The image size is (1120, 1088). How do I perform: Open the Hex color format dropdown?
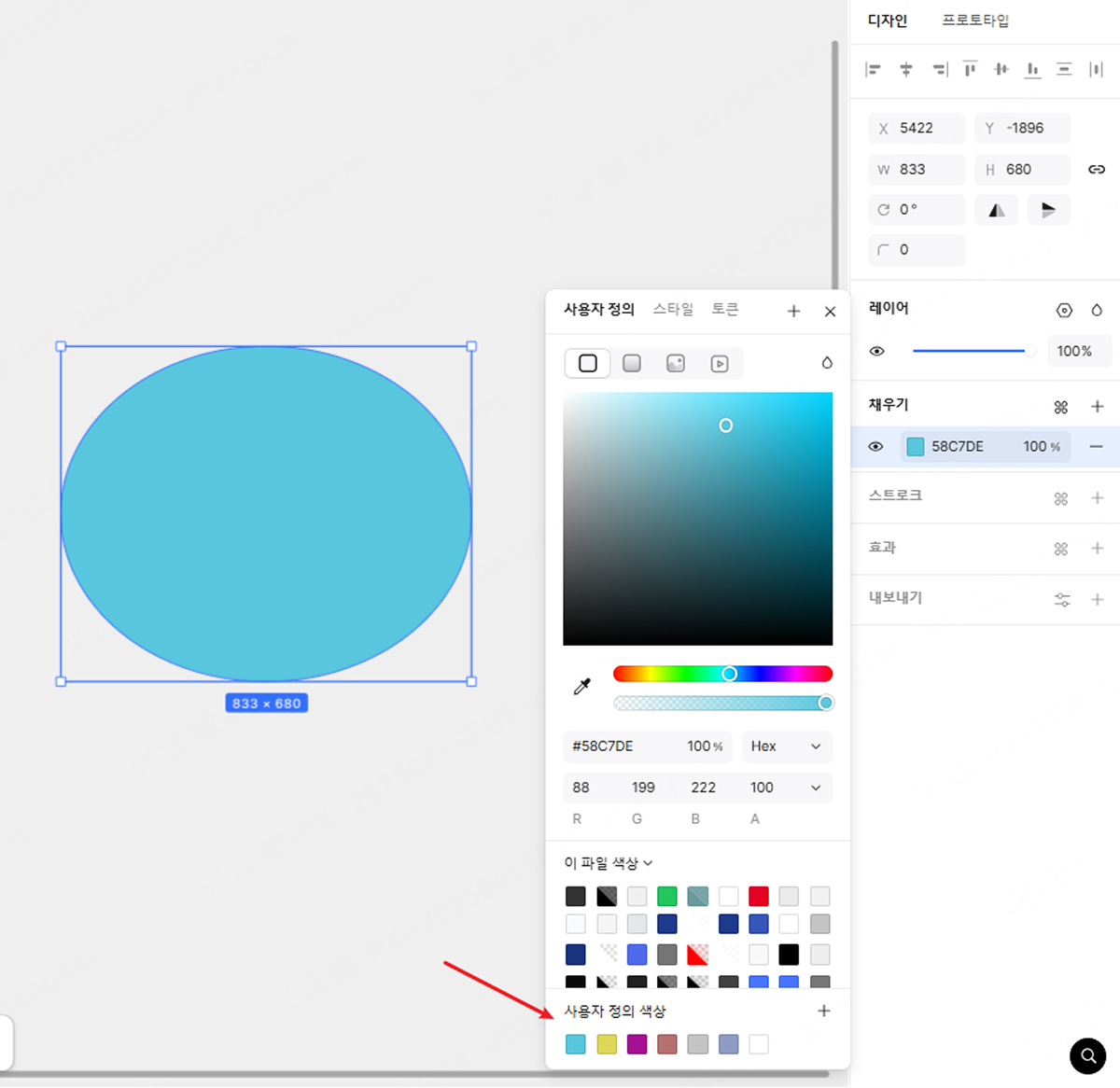coord(787,746)
